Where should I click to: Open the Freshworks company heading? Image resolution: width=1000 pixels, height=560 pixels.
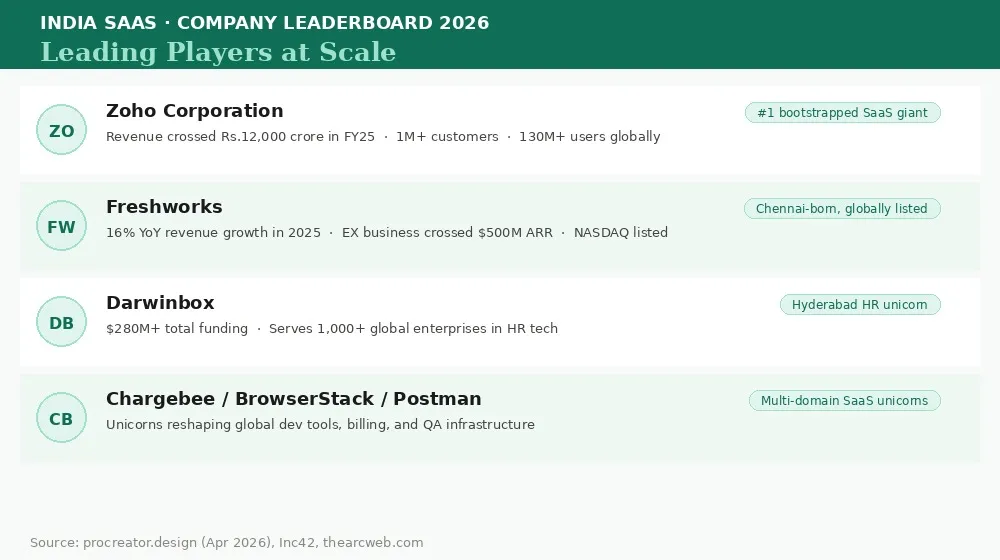[164, 207]
